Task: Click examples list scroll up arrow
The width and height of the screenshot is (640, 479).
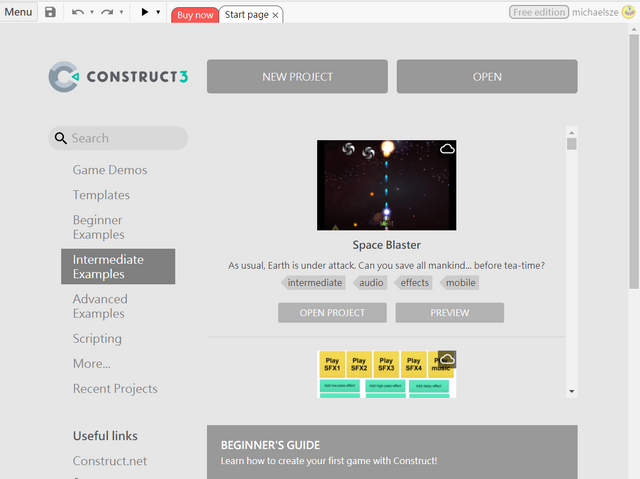Action: (571, 133)
